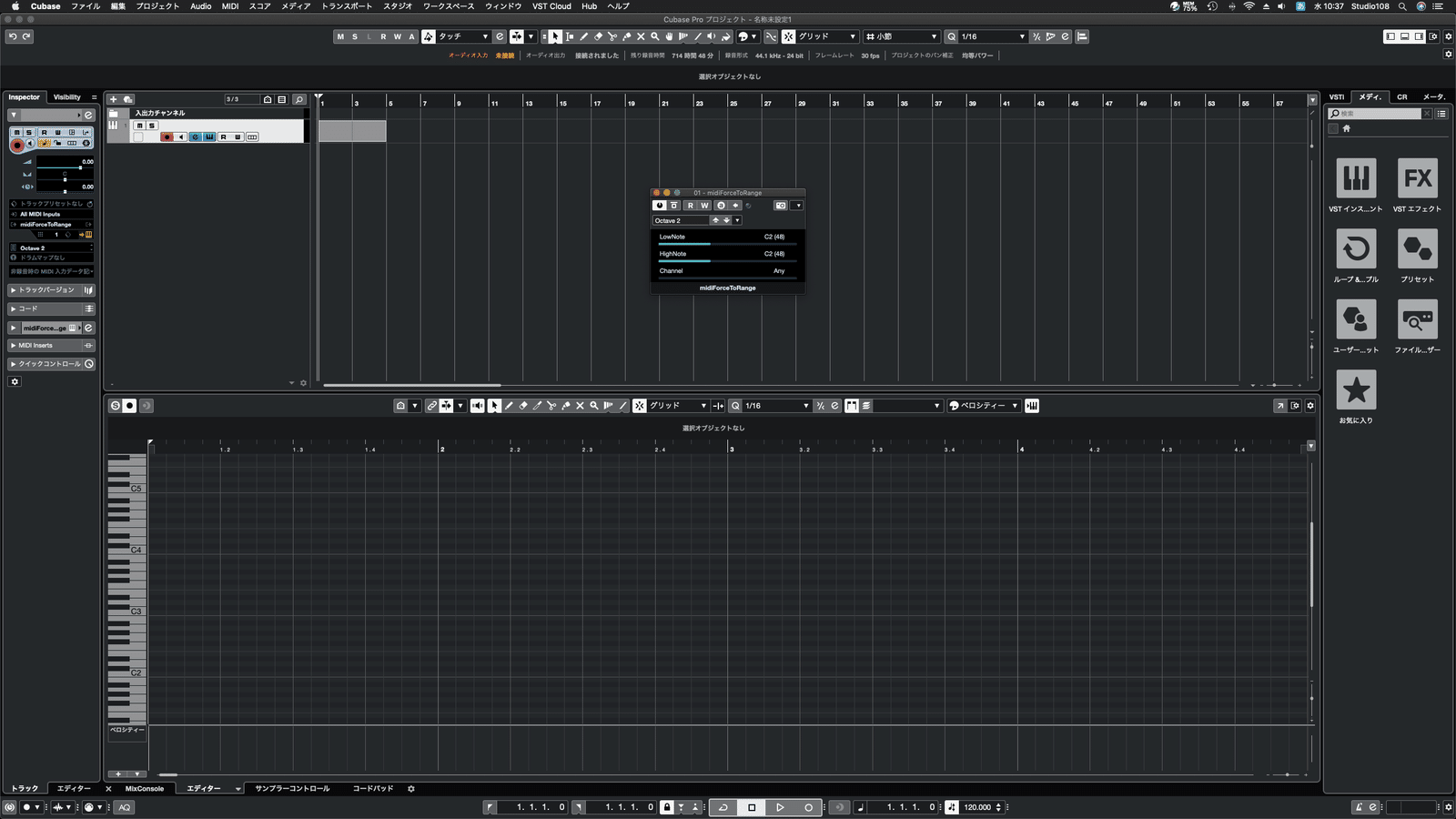Click the gray MIDI part in project timeline

(352, 131)
